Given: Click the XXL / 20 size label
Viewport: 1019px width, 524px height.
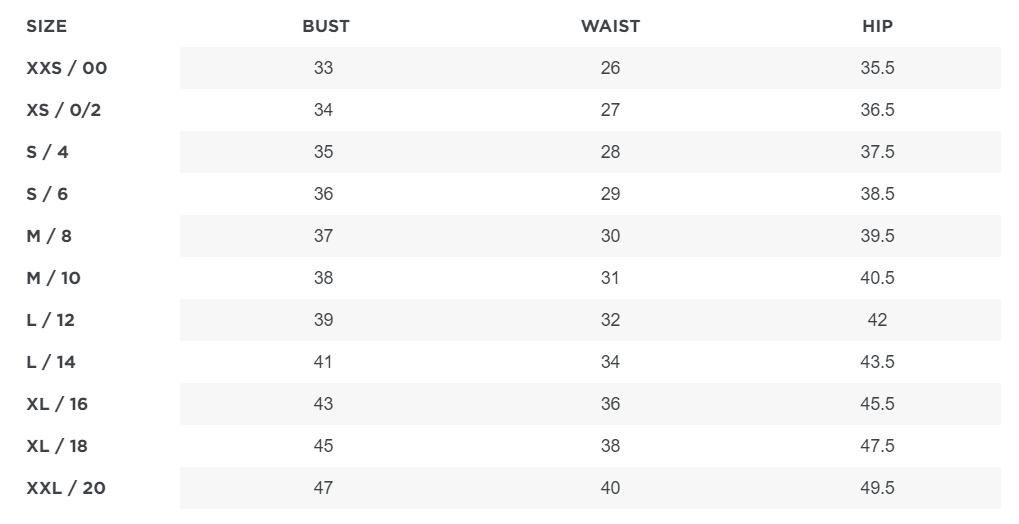Looking at the screenshot, I should [66, 488].
